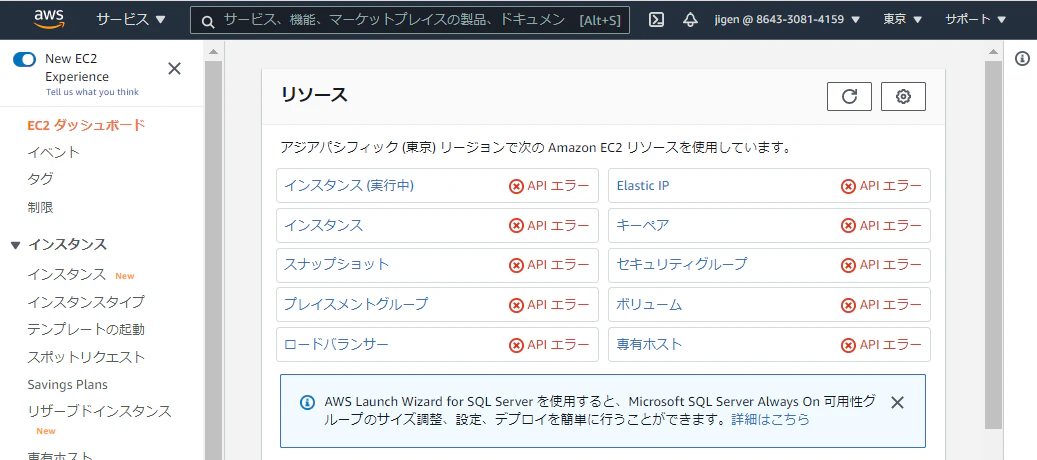The height and width of the screenshot is (460, 1037).
Task: Click the sidebar scrollbar up arrow
Action: pos(213,51)
